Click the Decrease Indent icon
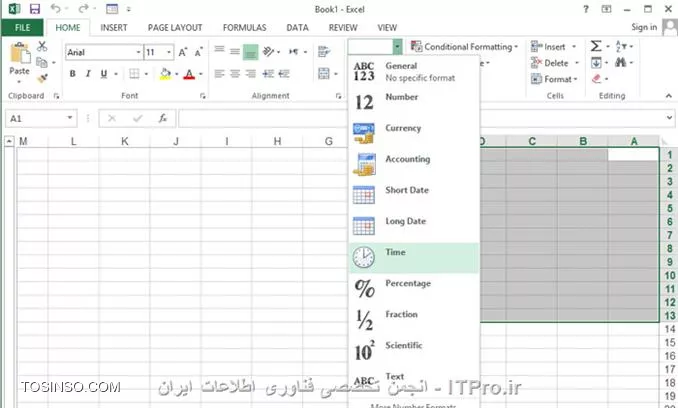678x408 pixels. 268,74
